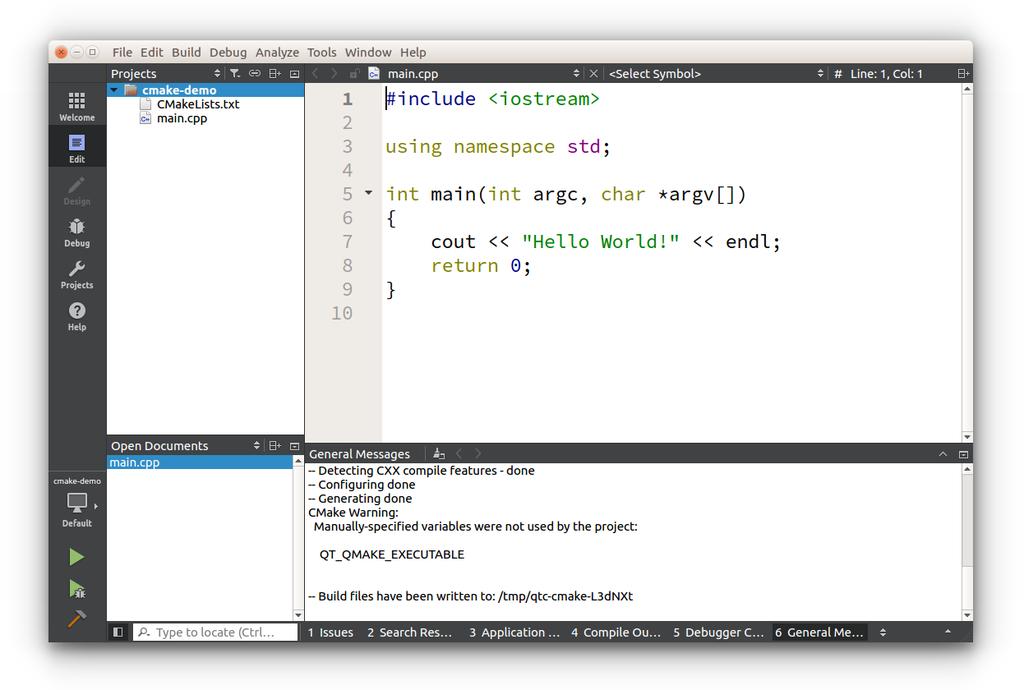The image size is (1024, 690).
Task: Open the Analyze menu
Action: [277, 52]
